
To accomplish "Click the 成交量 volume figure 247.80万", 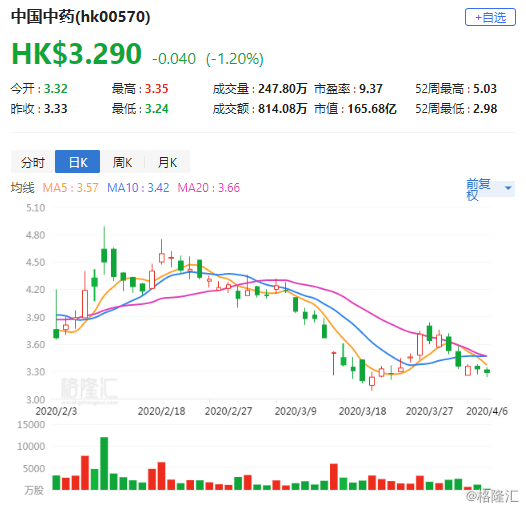I will pos(282,89).
